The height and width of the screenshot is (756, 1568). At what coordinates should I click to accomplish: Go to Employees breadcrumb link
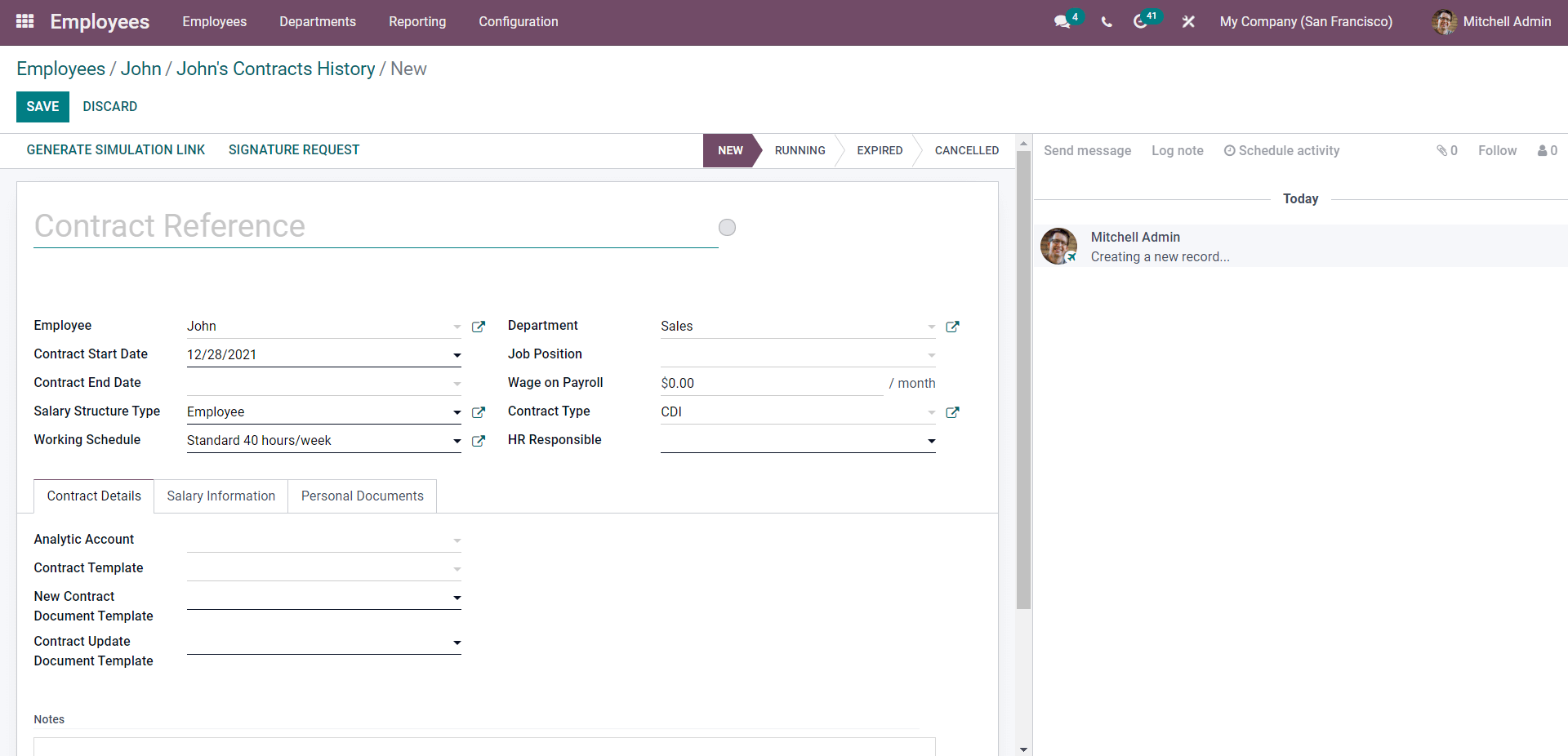61,69
